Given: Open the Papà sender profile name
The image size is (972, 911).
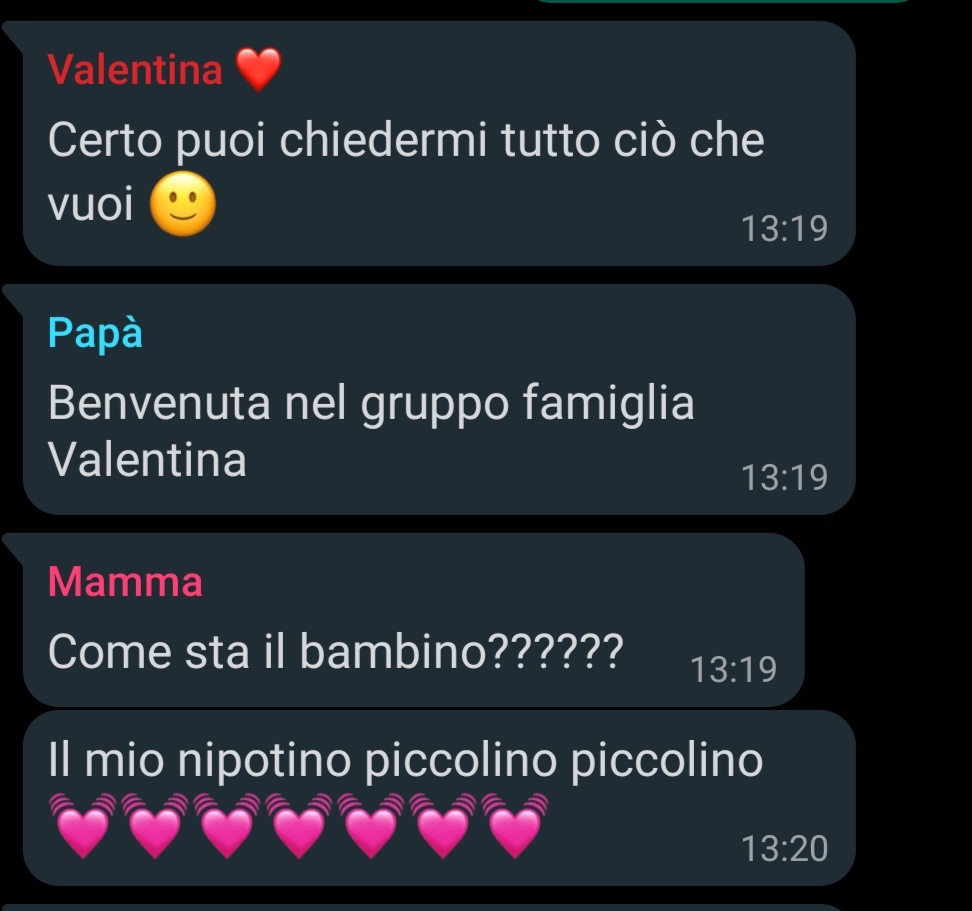Looking at the screenshot, I should tap(95, 334).
